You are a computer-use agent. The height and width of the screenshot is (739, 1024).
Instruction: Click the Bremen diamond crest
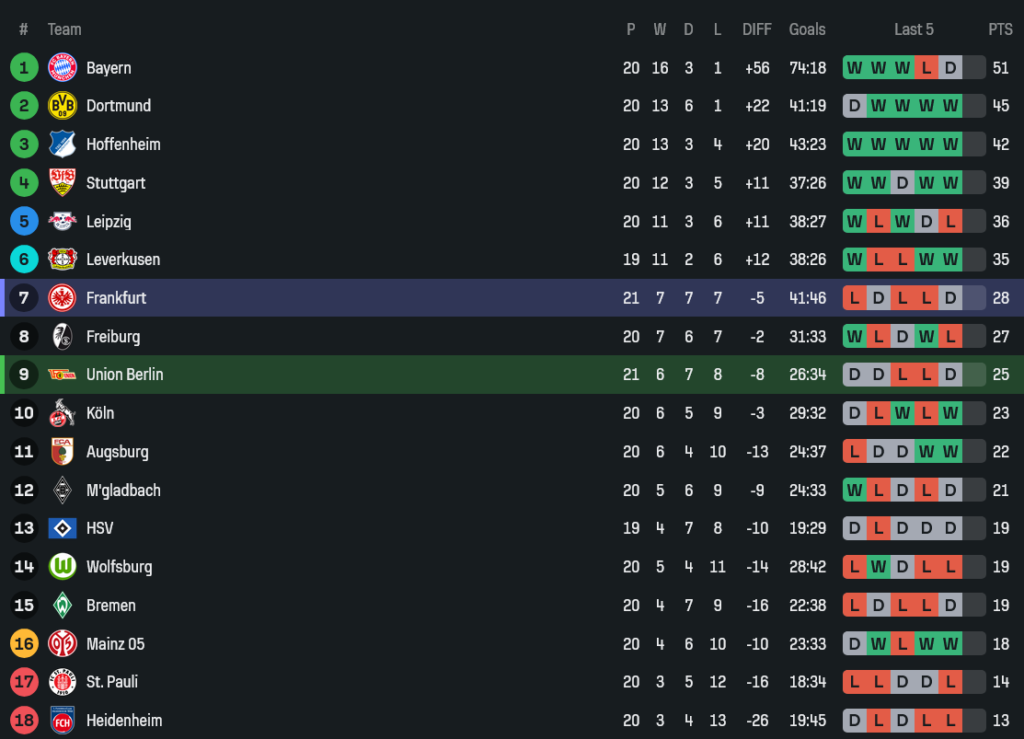point(62,605)
